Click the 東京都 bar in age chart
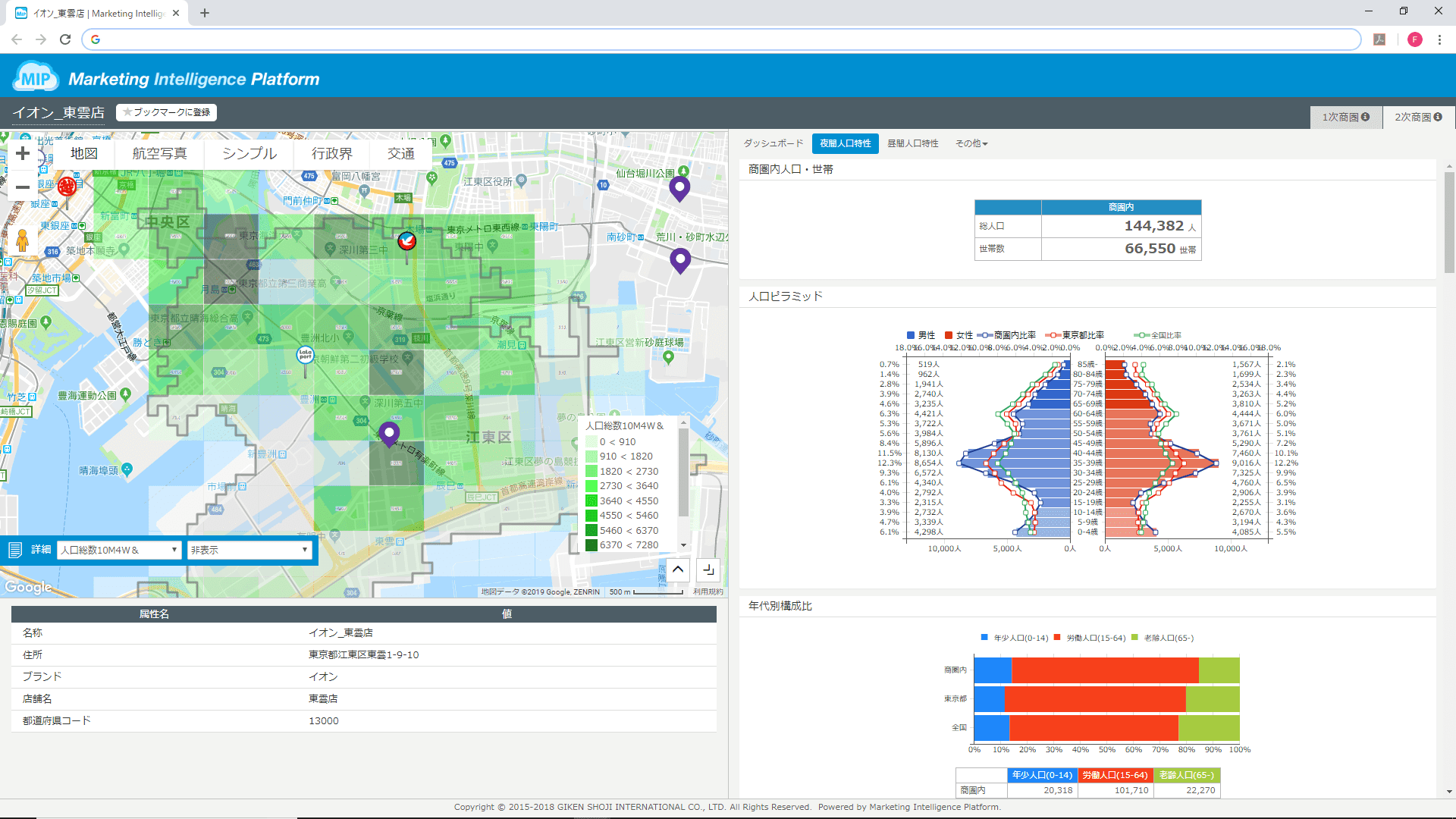The width and height of the screenshot is (1456, 819). (1106, 699)
